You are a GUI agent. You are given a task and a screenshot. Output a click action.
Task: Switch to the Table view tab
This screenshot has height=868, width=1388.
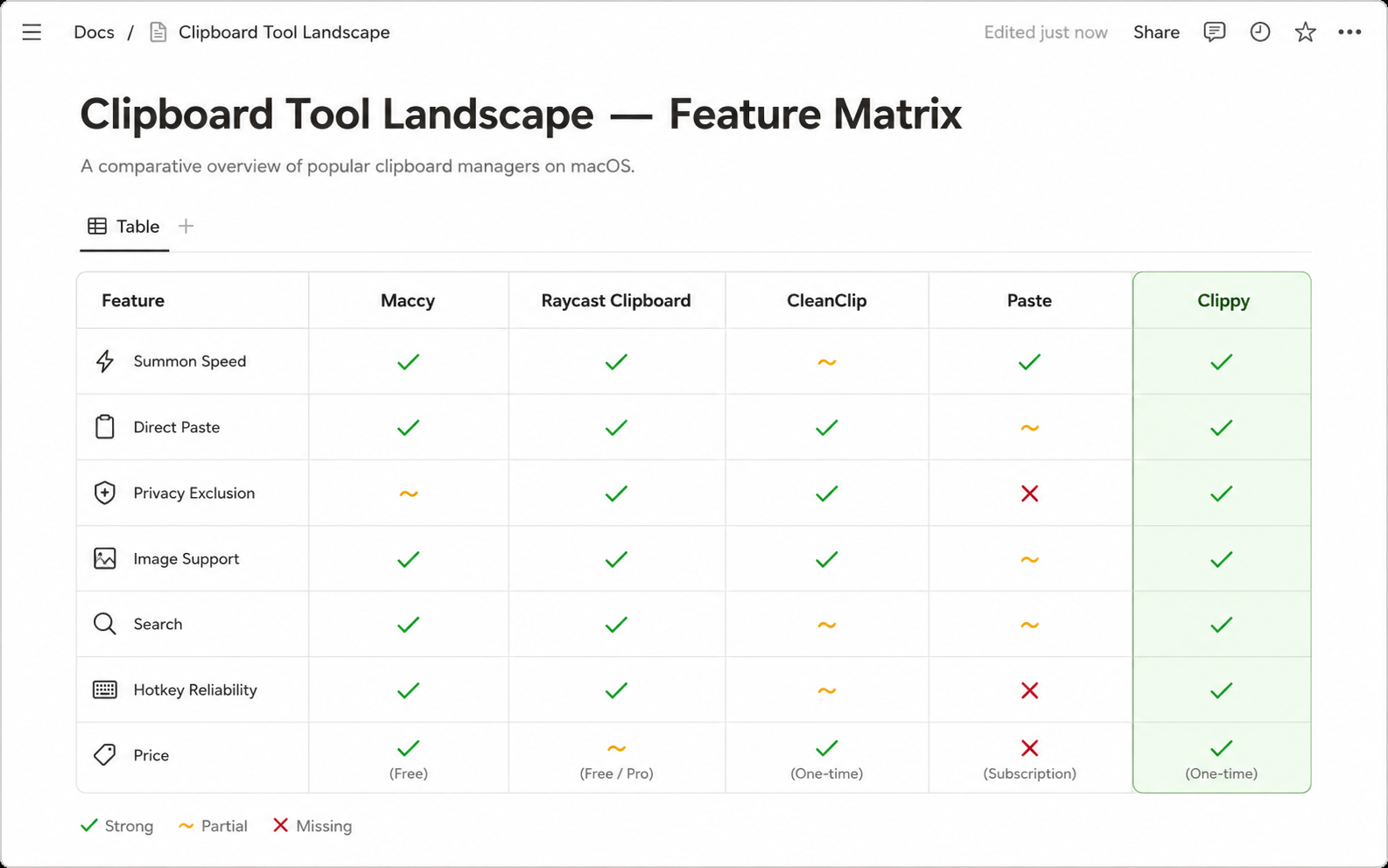pos(124,227)
